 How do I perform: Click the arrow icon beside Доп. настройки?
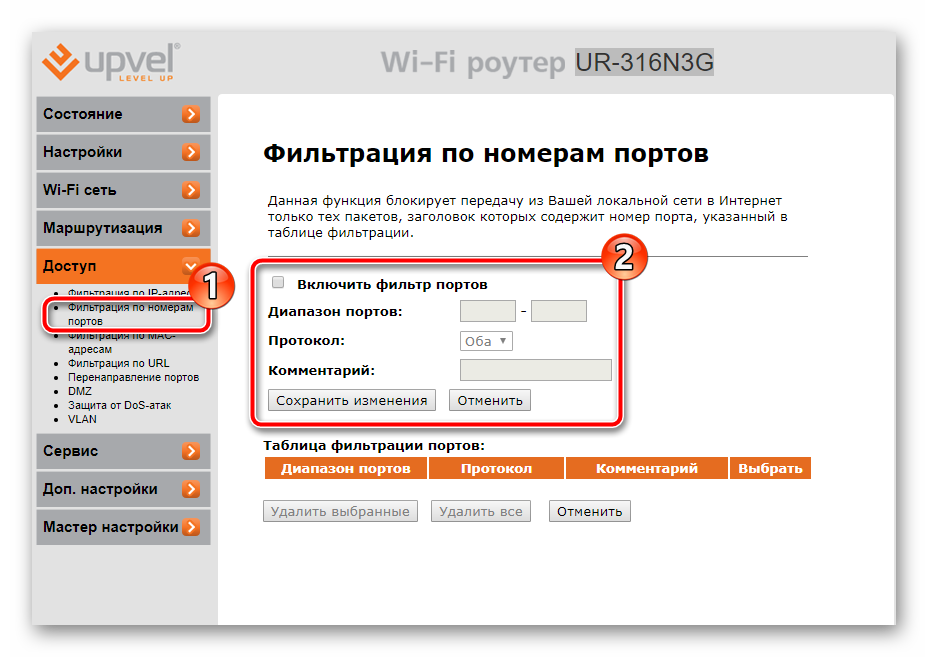pyautogui.click(x=191, y=489)
